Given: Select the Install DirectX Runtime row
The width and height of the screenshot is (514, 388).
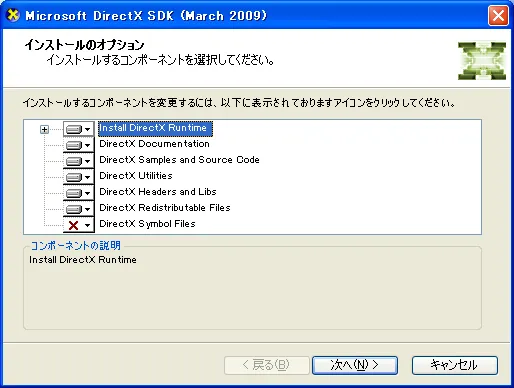Looking at the screenshot, I should click(155, 128).
